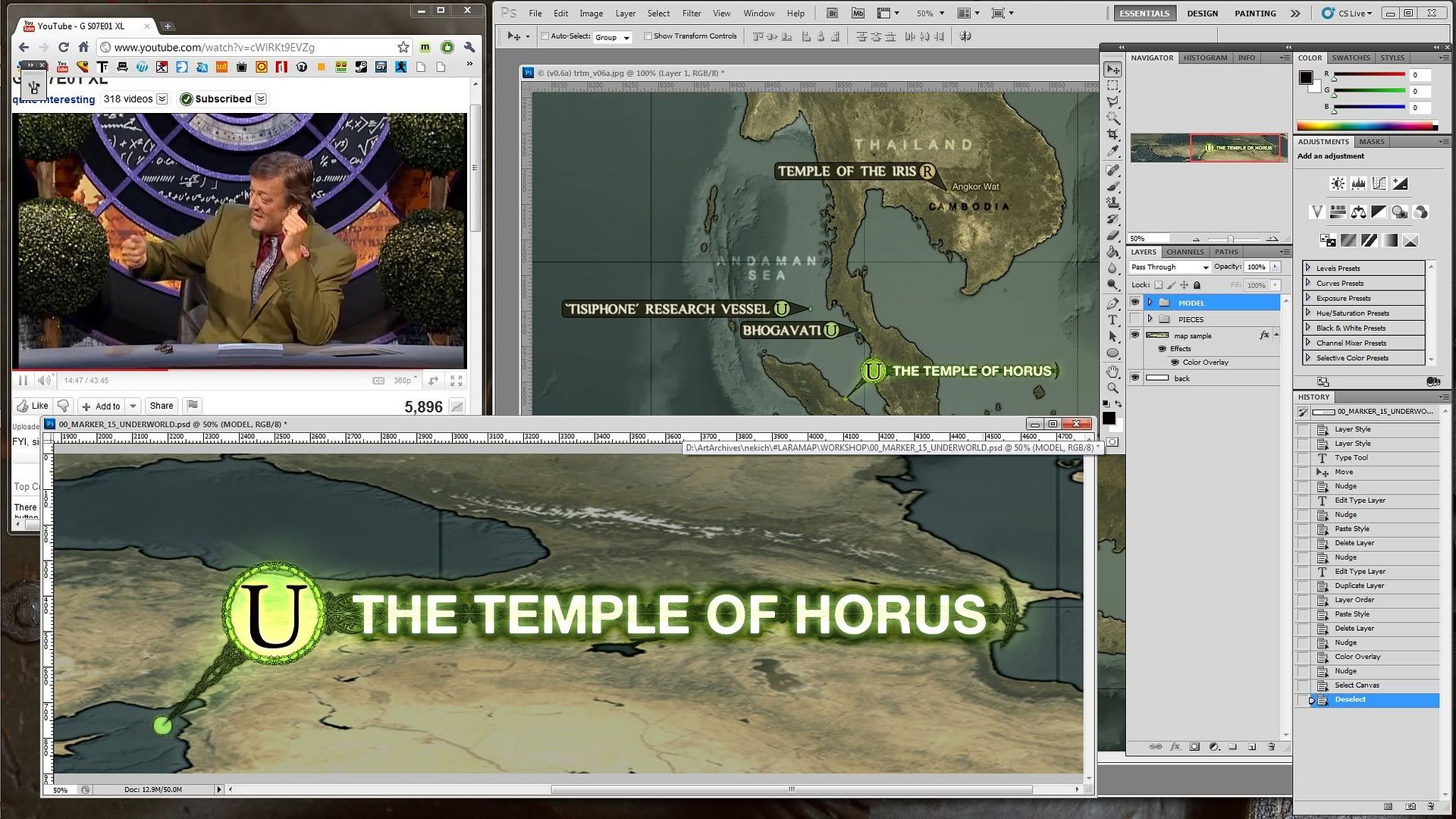Screen dimensions: 1456x819
Task: Click the Add to button on YouTube
Action: pos(102,406)
